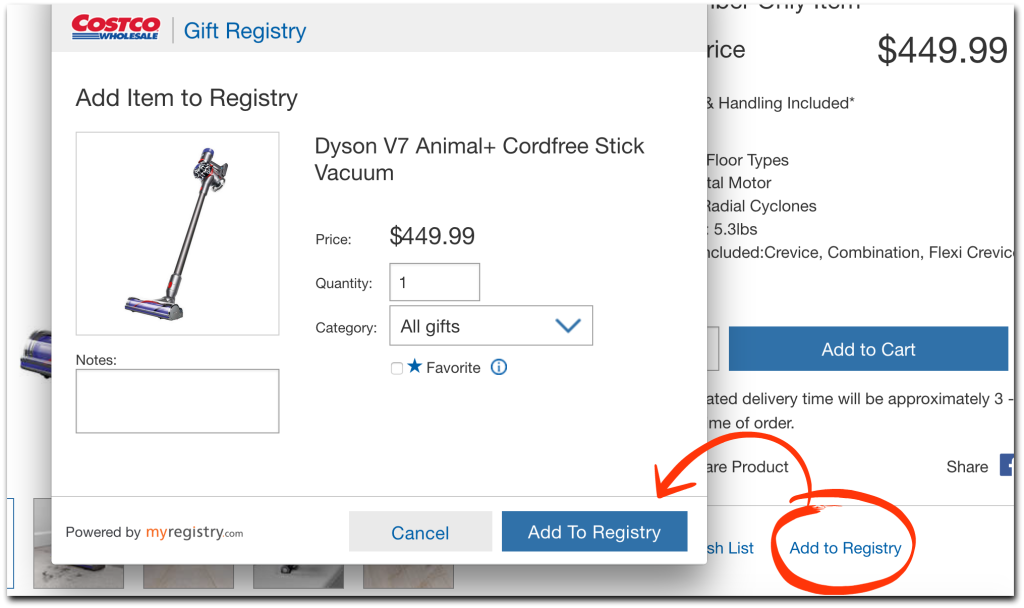The height and width of the screenshot is (608, 1024).
Task: Click the circled Add to Registry link
Action: coord(845,548)
